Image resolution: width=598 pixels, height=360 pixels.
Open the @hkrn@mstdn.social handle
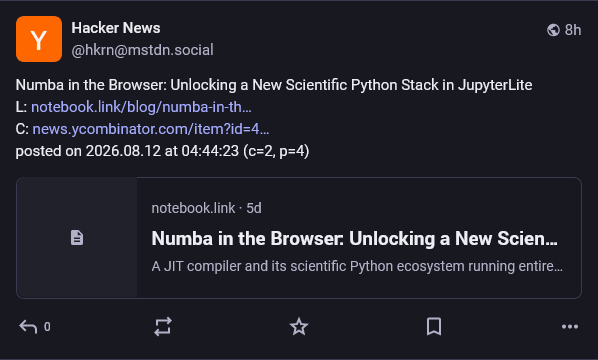142,50
